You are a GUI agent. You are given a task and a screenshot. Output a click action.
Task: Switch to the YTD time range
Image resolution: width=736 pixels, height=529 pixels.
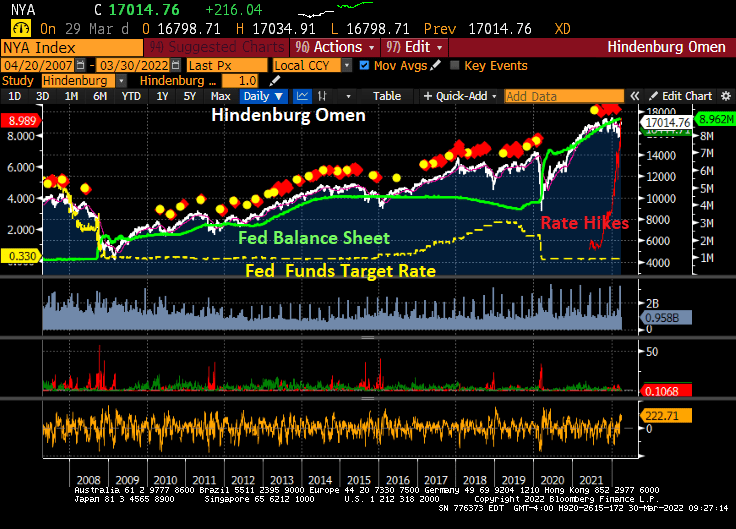point(131,96)
